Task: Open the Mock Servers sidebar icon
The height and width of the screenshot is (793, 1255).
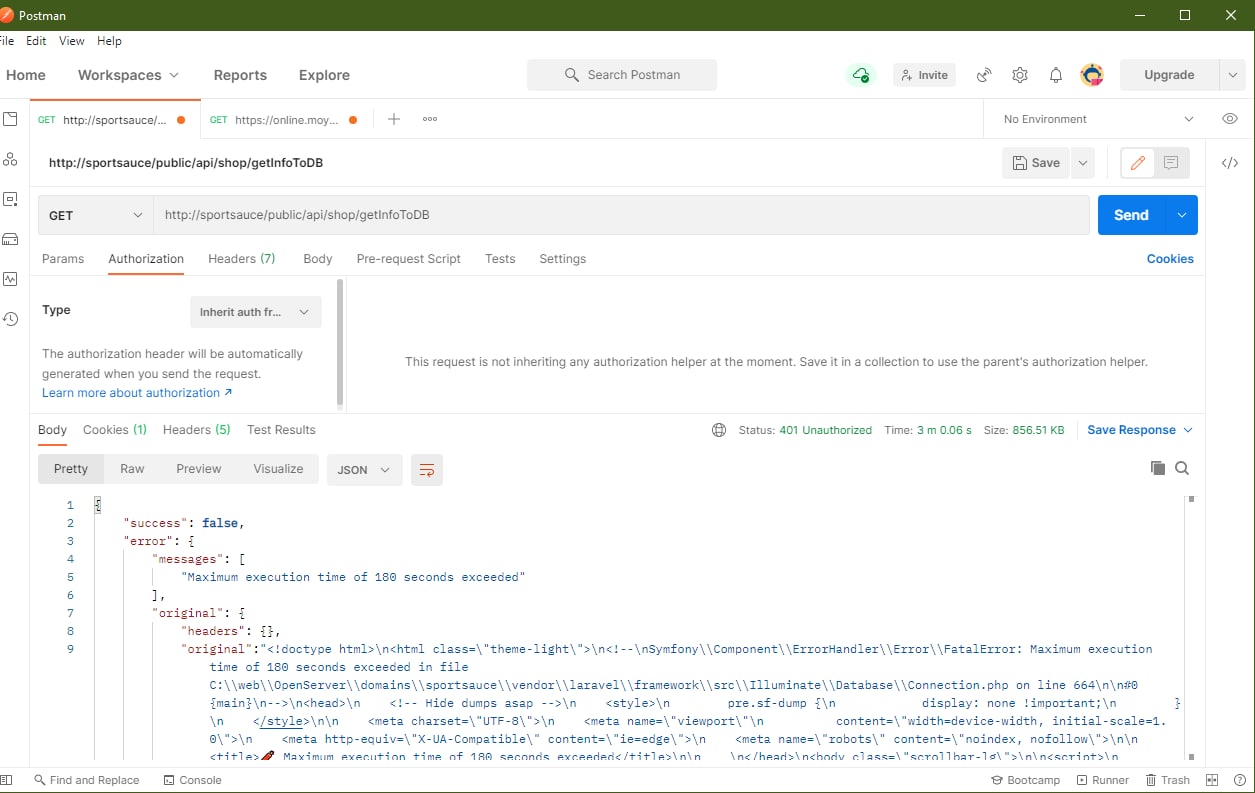Action: pos(10,239)
